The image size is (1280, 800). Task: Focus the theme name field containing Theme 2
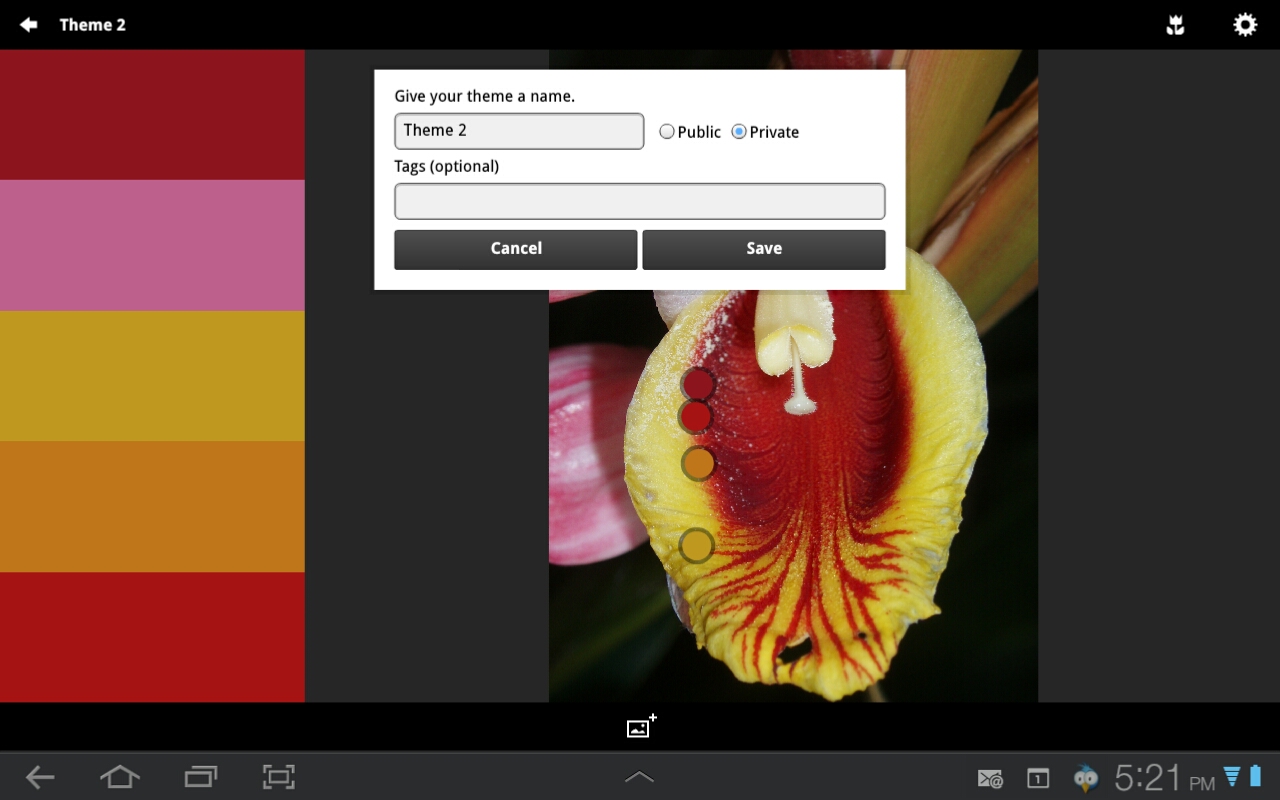point(519,131)
